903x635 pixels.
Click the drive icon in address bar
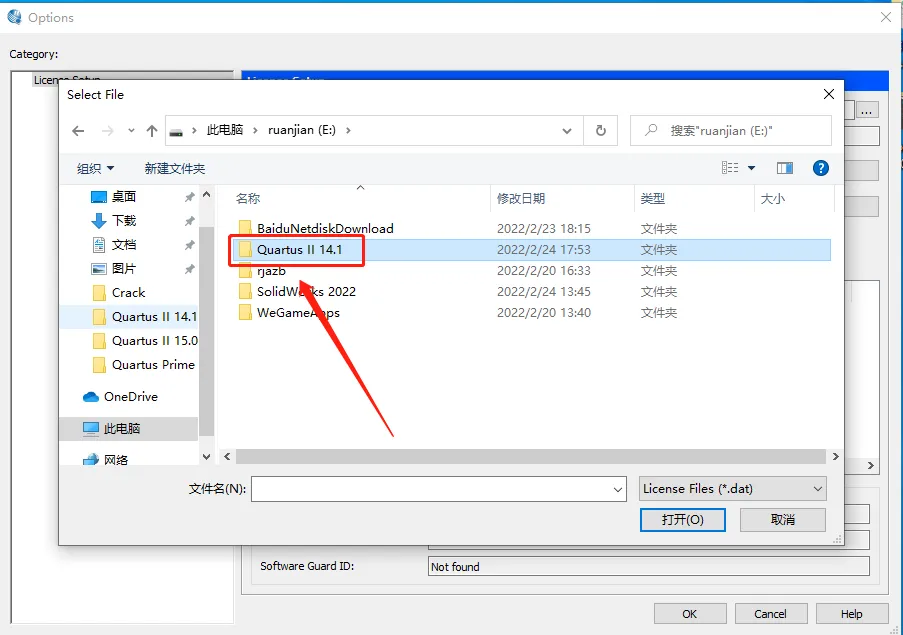tap(176, 131)
